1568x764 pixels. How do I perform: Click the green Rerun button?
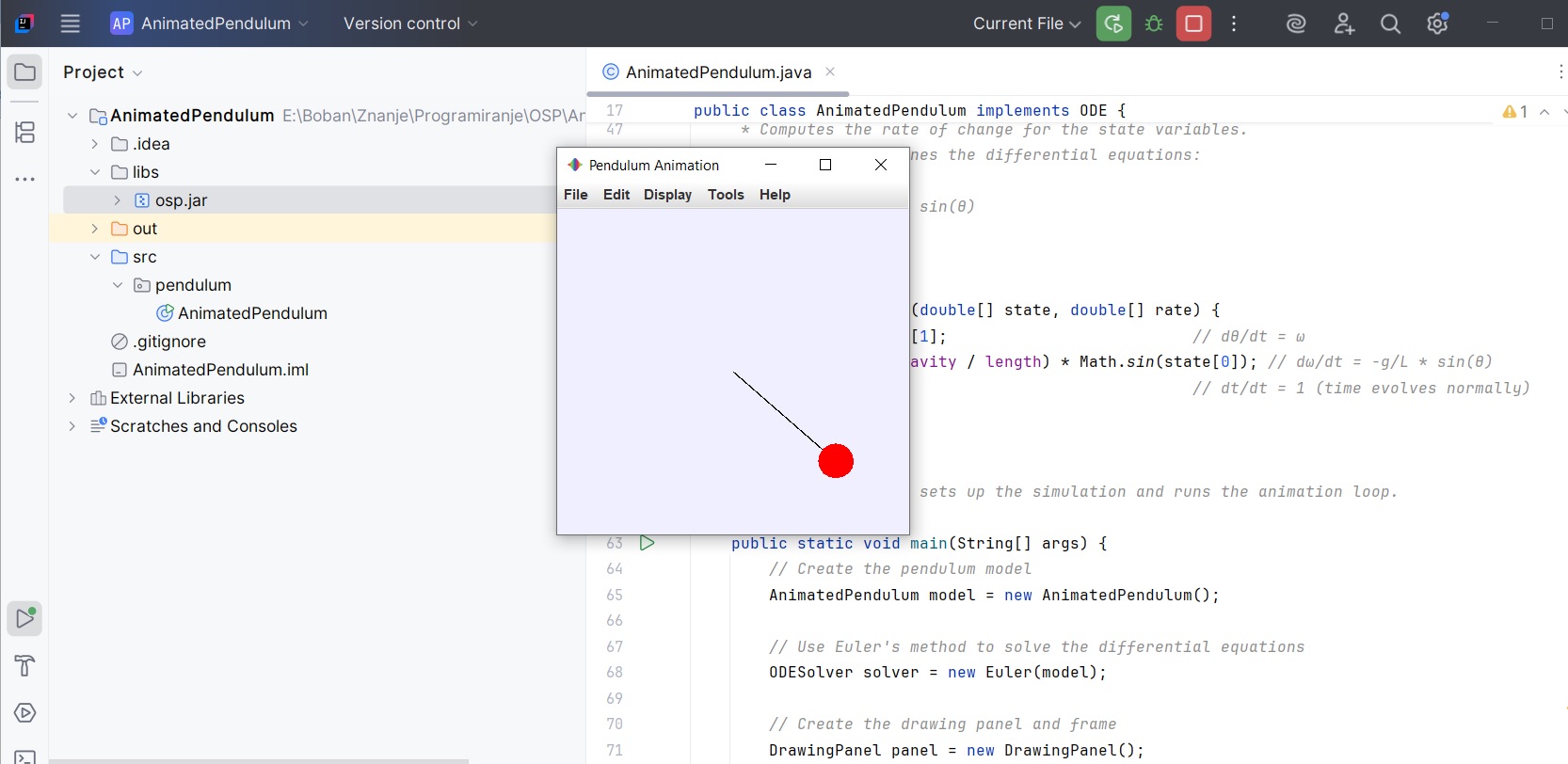pyautogui.click(x=1113, y=24)
